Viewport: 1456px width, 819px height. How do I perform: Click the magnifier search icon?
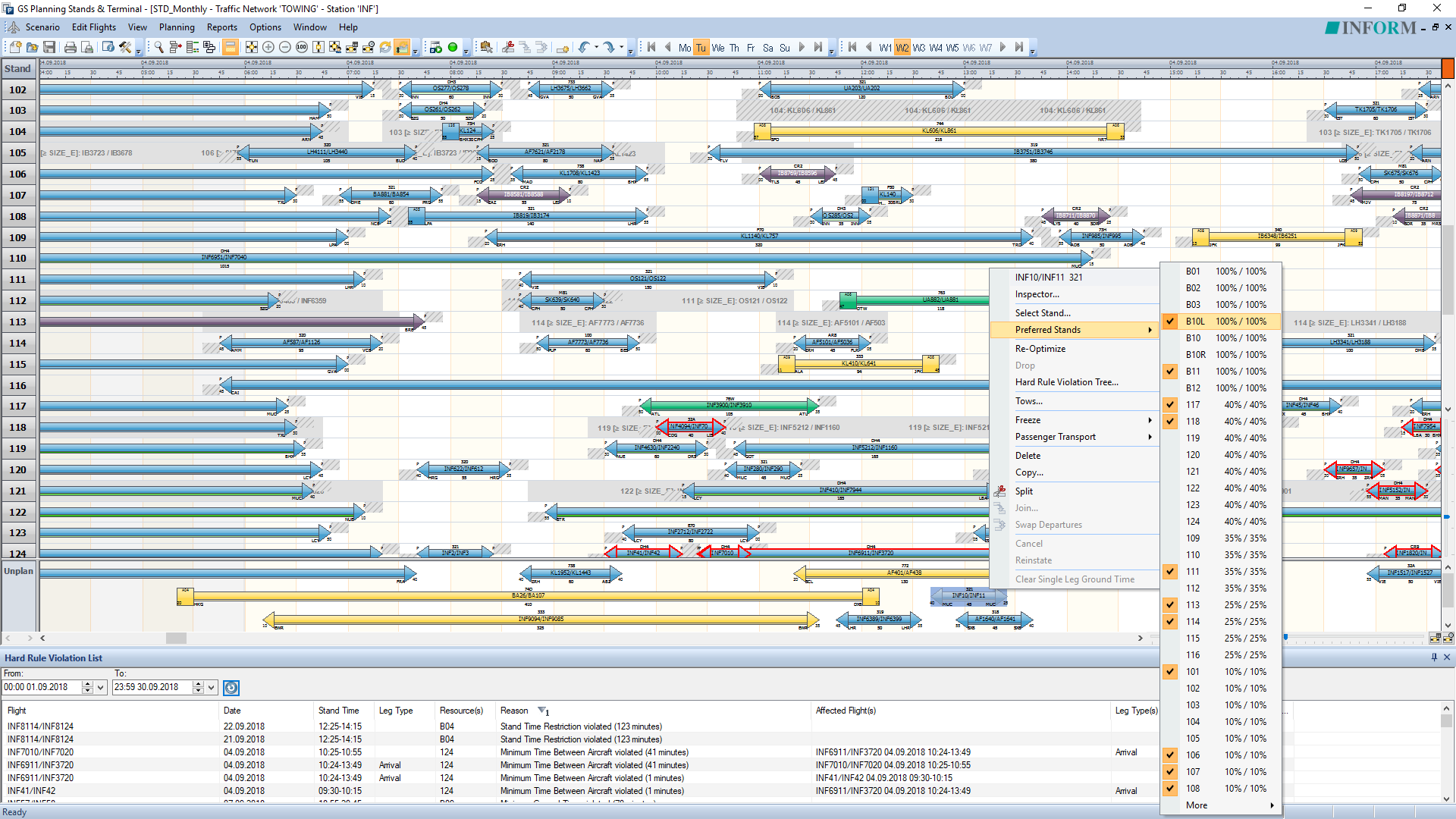click(x=158, y=47)
